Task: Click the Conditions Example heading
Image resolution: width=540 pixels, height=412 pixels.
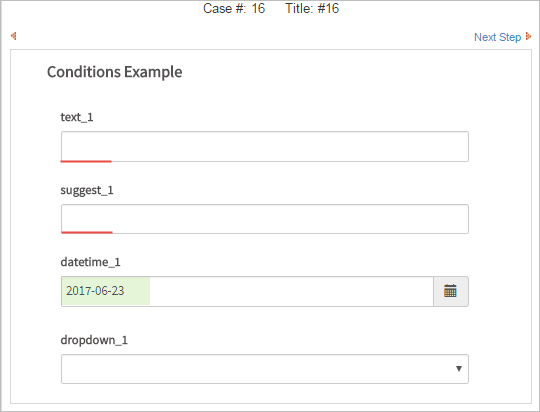Action: [x=115, y=72]
